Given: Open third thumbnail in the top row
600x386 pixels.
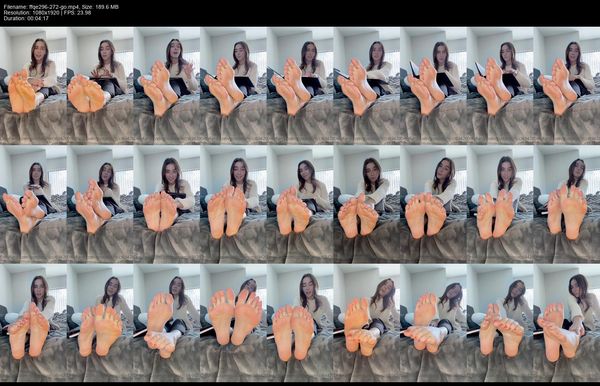Looking at the screenshot, I should [x=166, y=85].
